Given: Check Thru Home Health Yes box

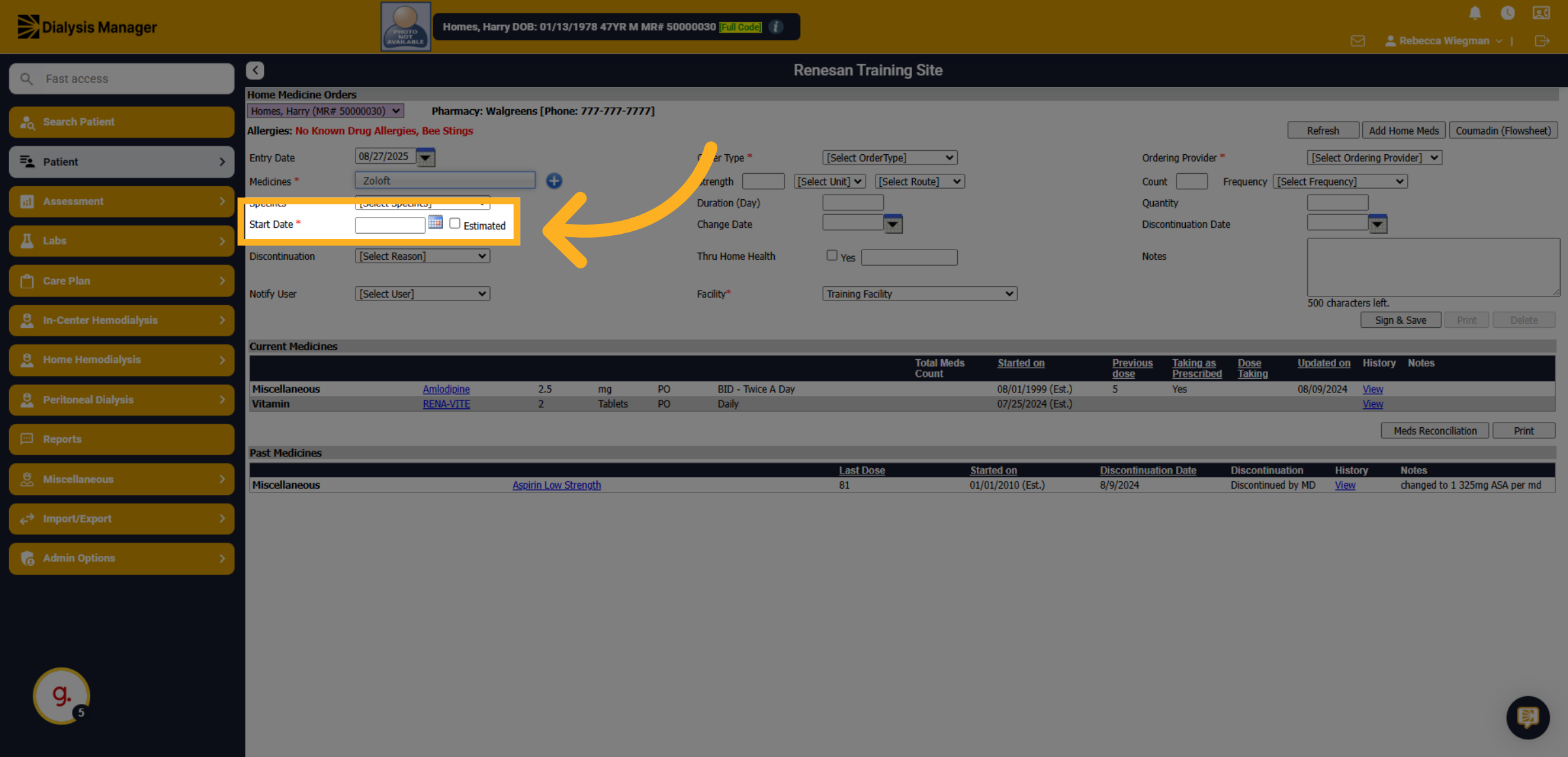Looking at the screenshot, I should click(832, 255).
